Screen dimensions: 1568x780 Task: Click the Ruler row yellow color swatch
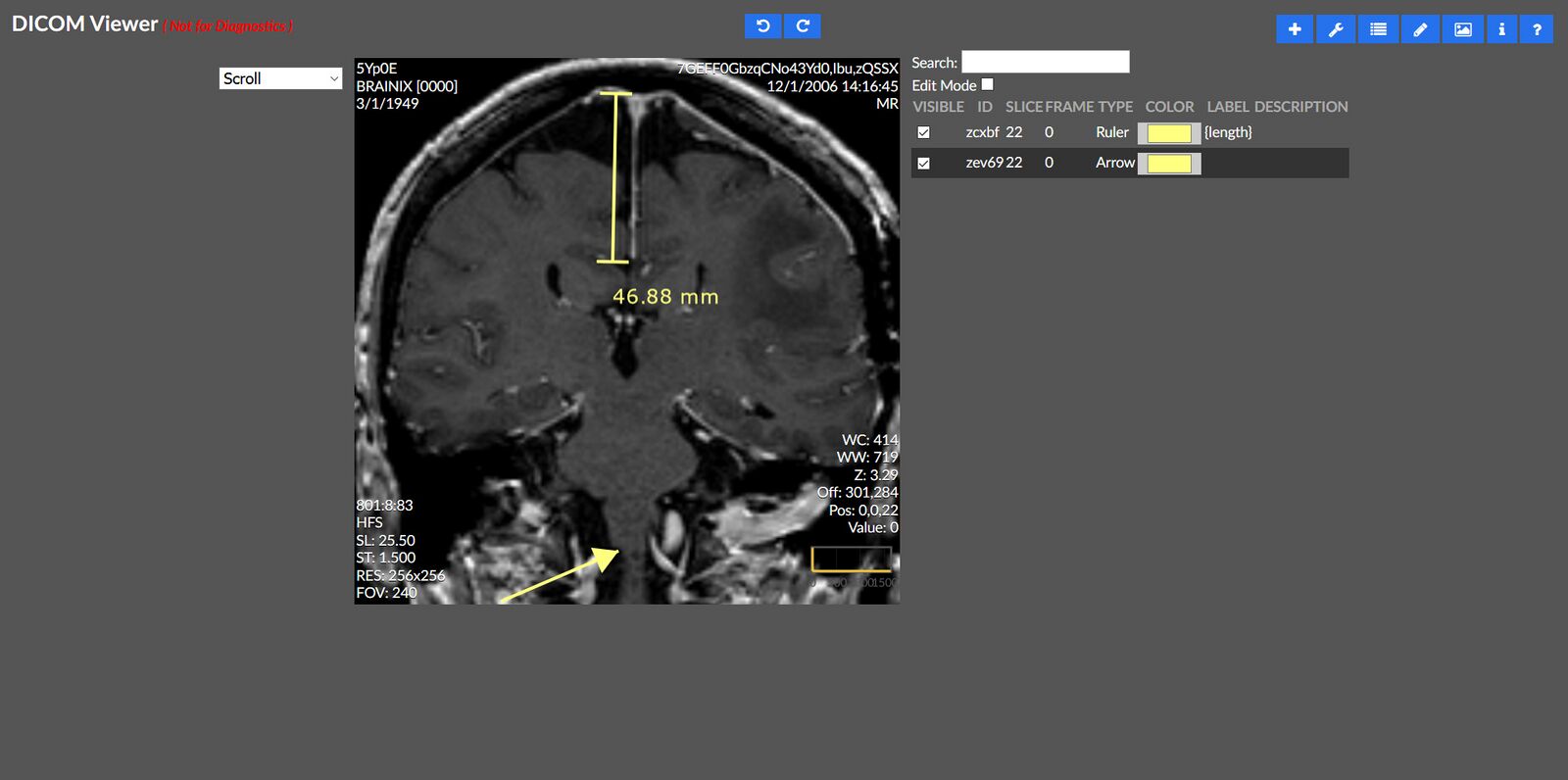(x=1168, y=133)
